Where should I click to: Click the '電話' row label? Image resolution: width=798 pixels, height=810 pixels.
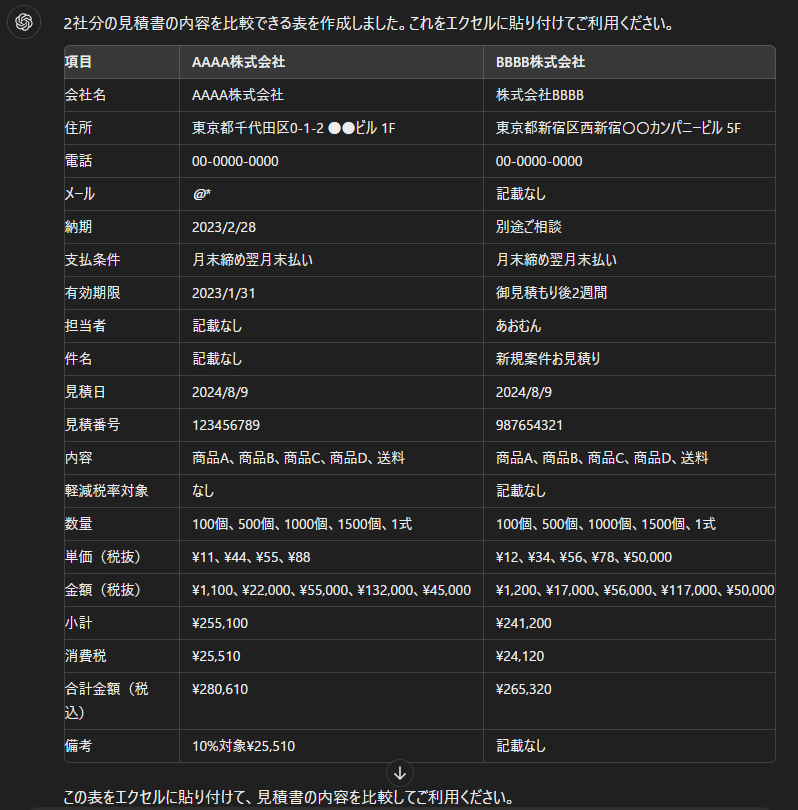point(79,161)
